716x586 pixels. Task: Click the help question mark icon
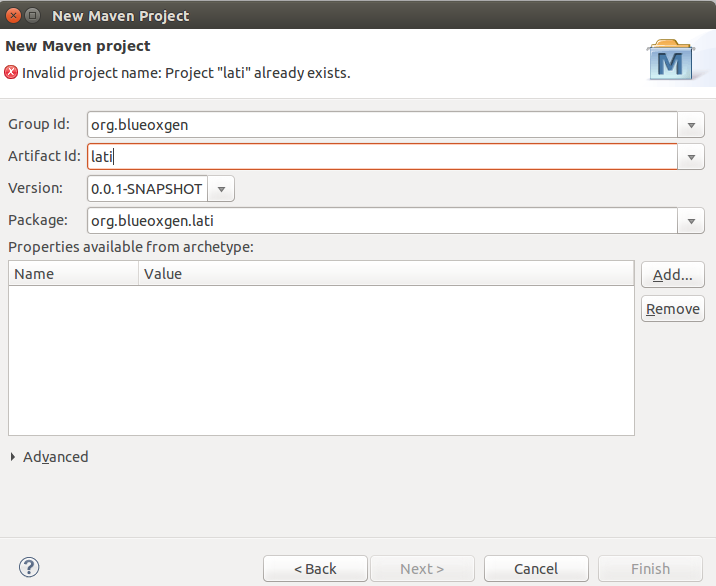pos(29,568)
